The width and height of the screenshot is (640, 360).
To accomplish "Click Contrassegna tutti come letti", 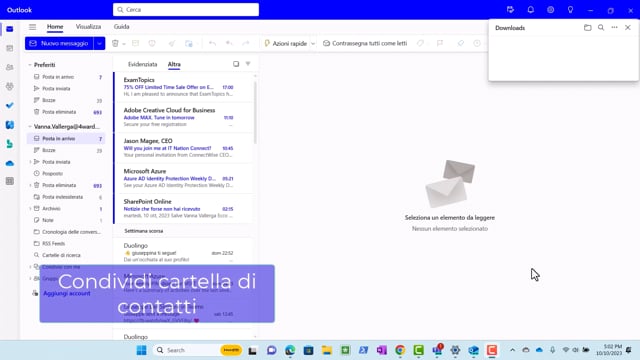I will [x=365, y=43].
